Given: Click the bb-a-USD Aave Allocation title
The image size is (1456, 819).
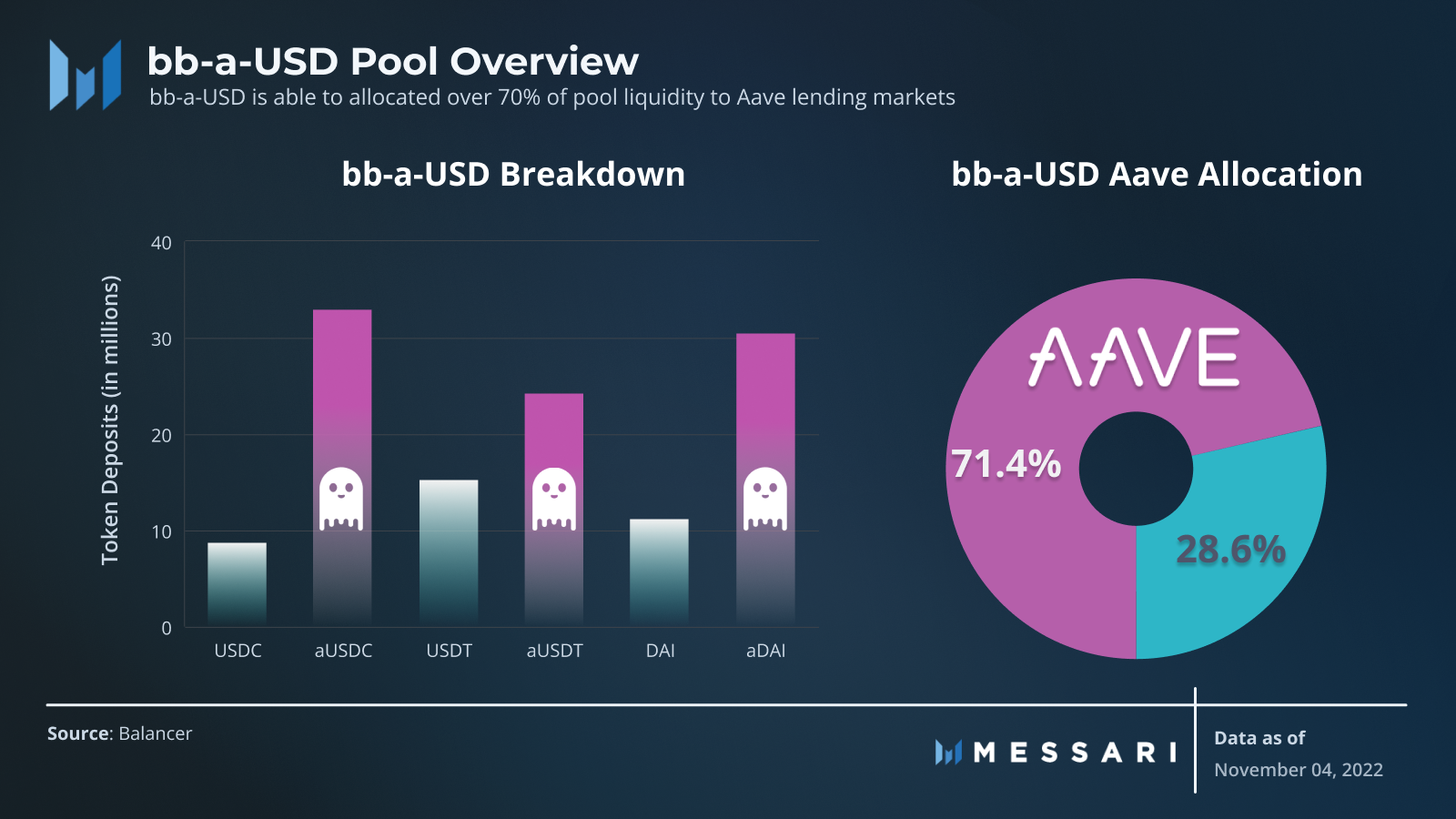Looking at the screenshot, I should point(1157,174).
